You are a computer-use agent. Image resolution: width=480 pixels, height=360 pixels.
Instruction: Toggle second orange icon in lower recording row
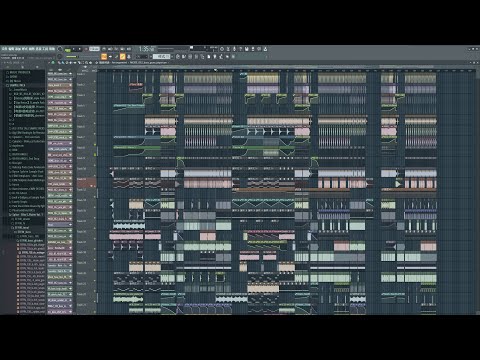[123, 56]
